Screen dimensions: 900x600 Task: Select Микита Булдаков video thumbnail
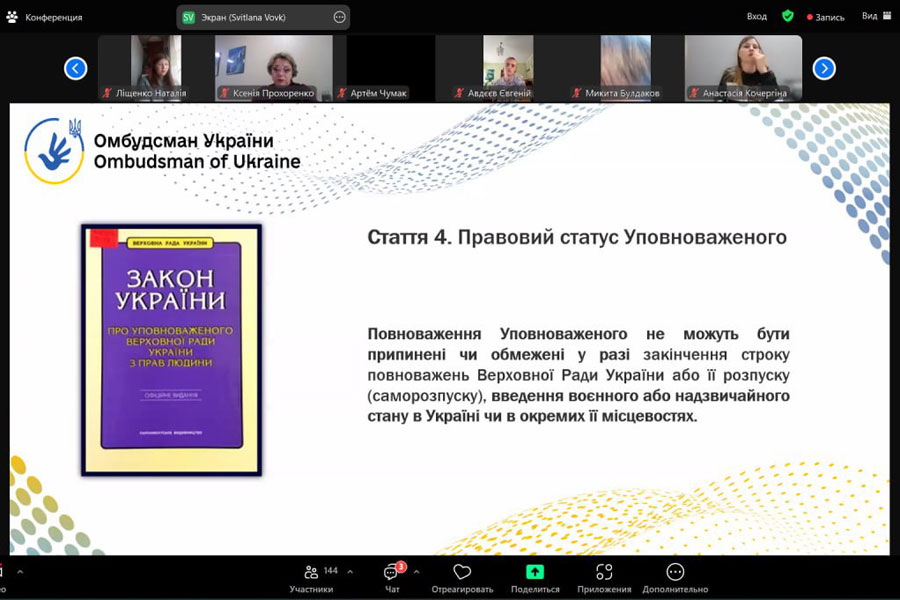[626, 68]
